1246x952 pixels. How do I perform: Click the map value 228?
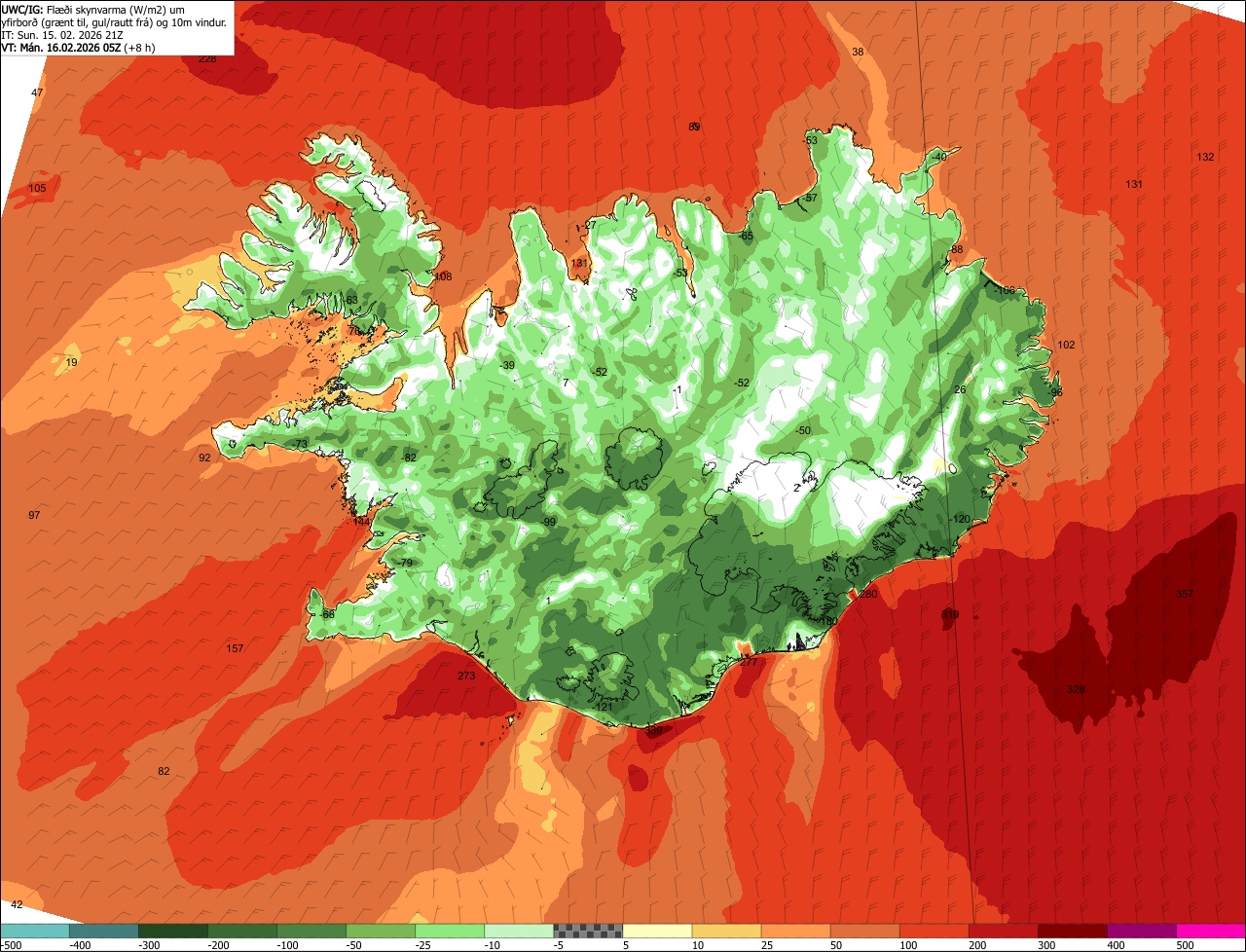[207, 58]
